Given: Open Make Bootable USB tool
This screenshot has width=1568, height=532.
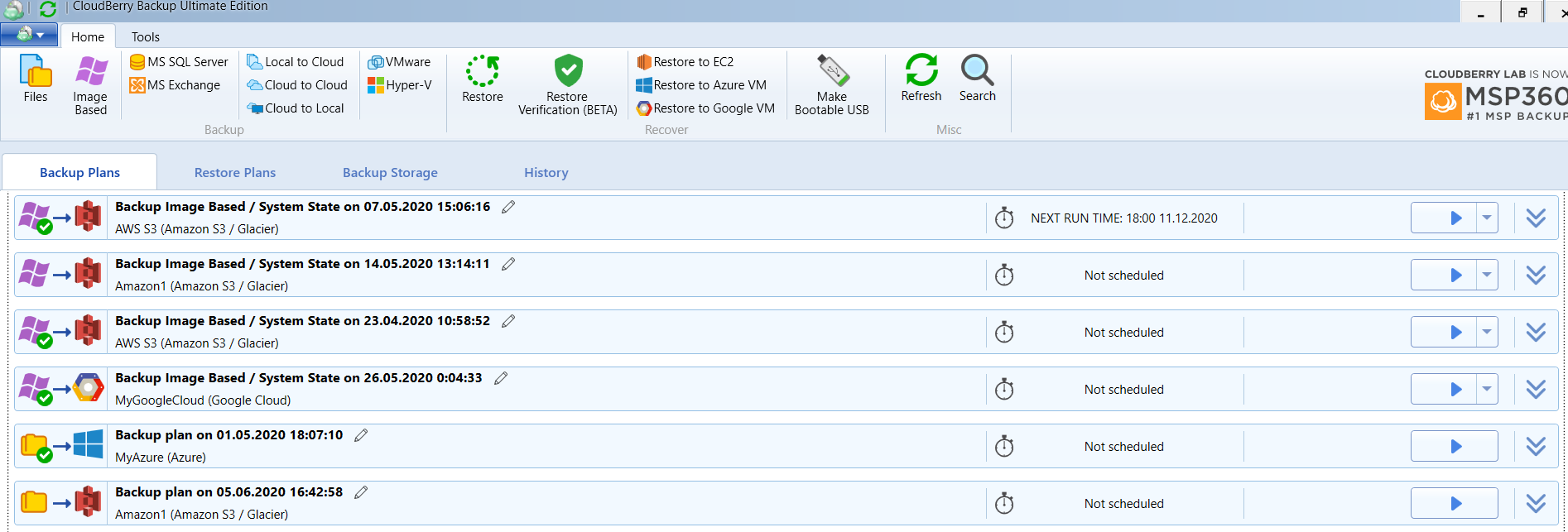Looking at the screenshot, I should click(832, 85).
